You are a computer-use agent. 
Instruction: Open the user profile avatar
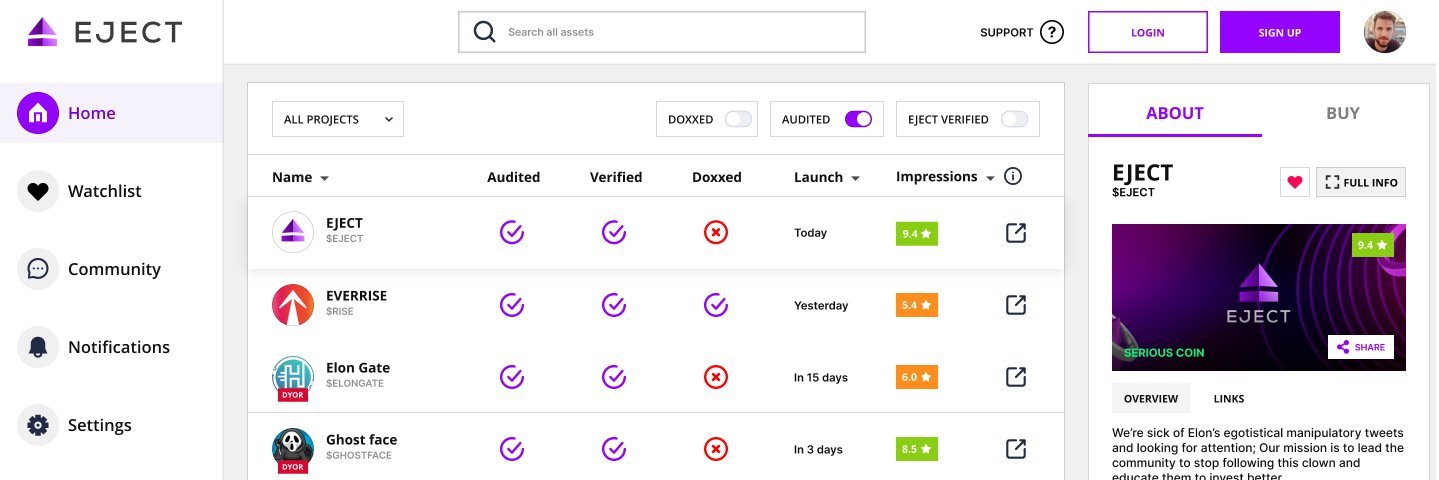1385,32
